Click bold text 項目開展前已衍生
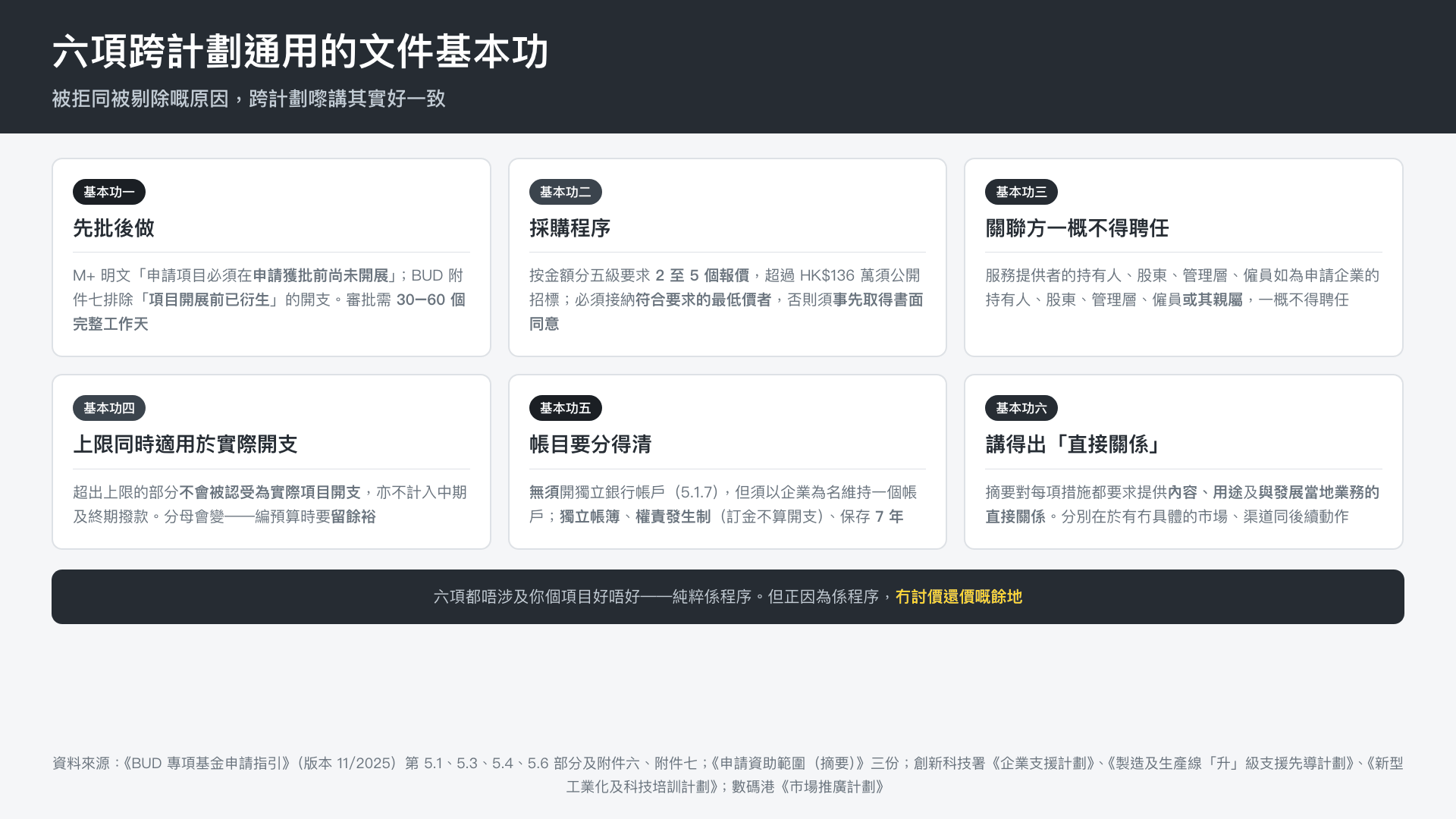This screenshot has width=1456, height=819. (209, 300)
